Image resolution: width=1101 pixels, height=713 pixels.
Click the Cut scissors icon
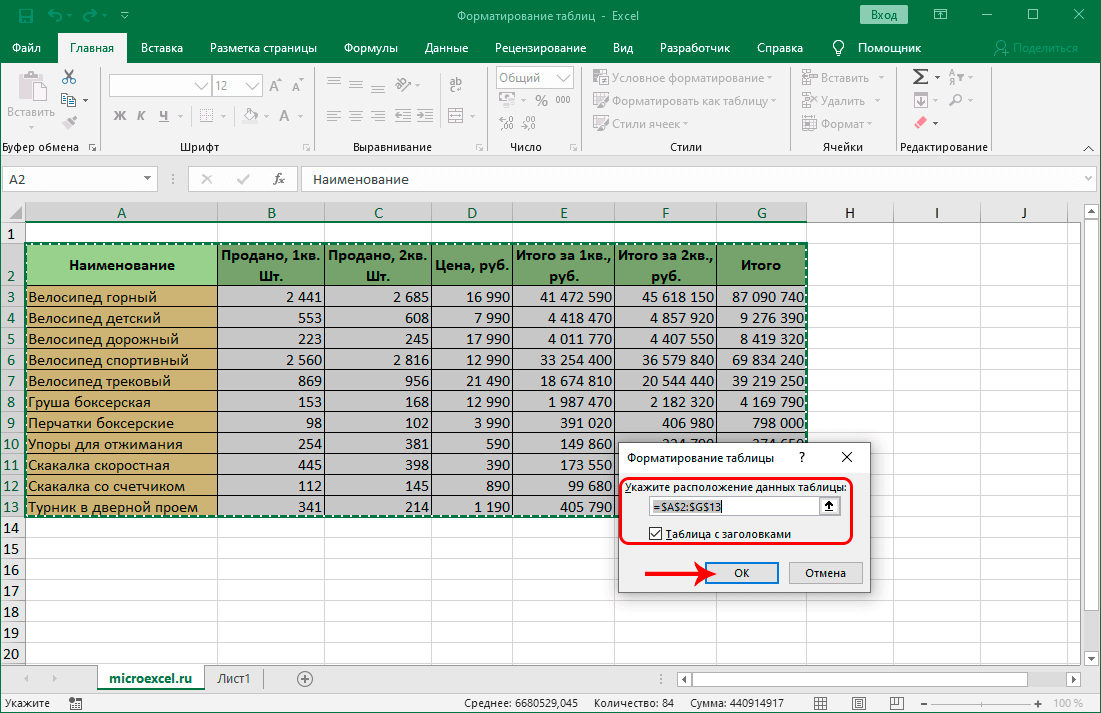[69, 77]
